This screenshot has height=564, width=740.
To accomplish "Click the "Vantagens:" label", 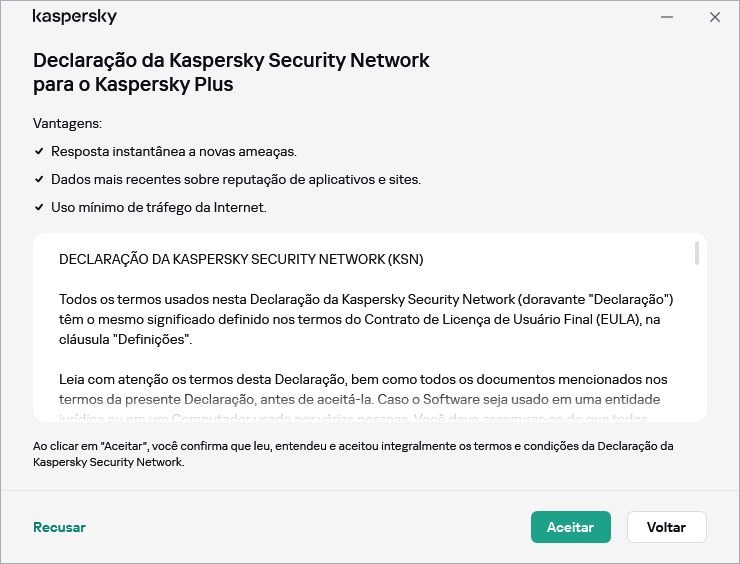I will tap(68, 124).
